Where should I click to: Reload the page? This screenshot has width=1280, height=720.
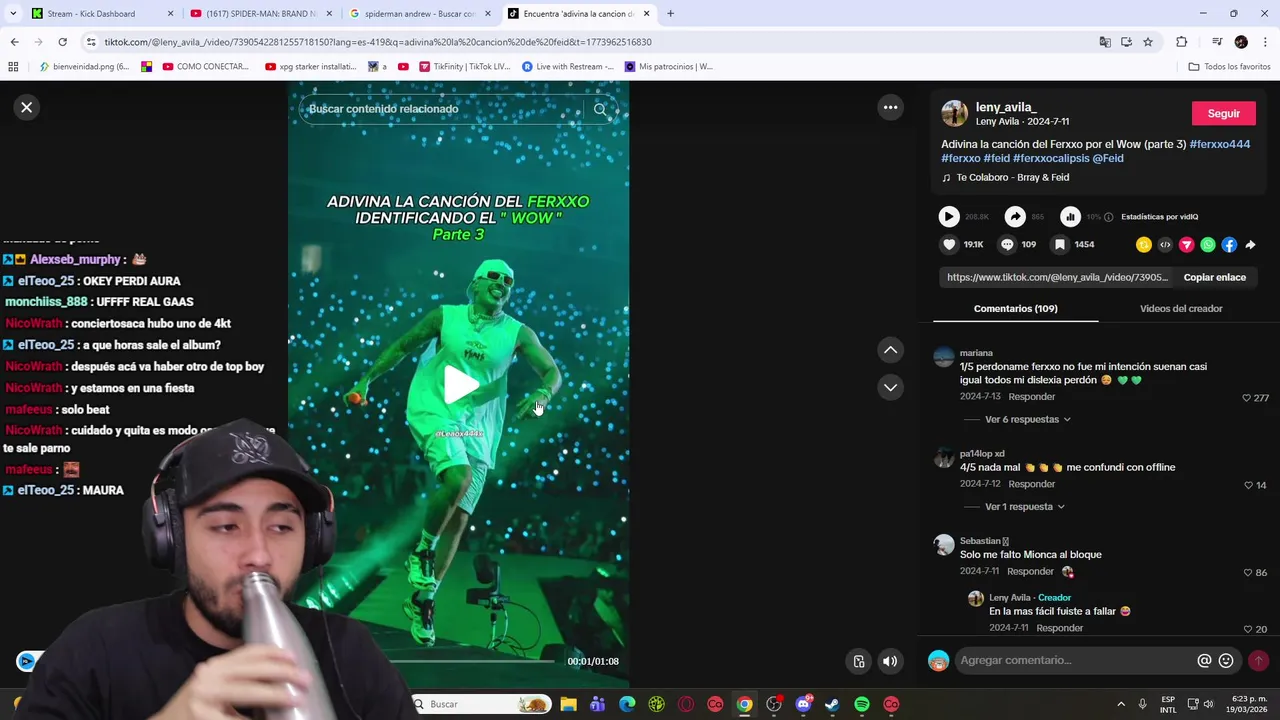click(x=62, y=42)
